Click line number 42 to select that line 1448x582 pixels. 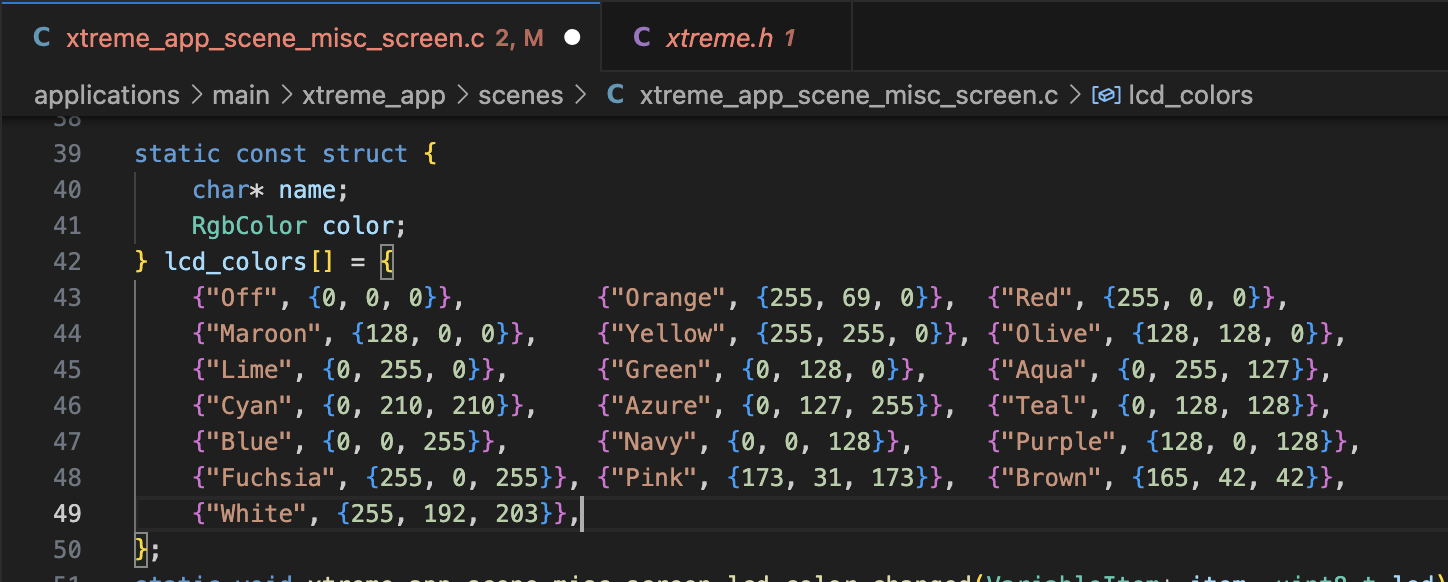point(66,261)
